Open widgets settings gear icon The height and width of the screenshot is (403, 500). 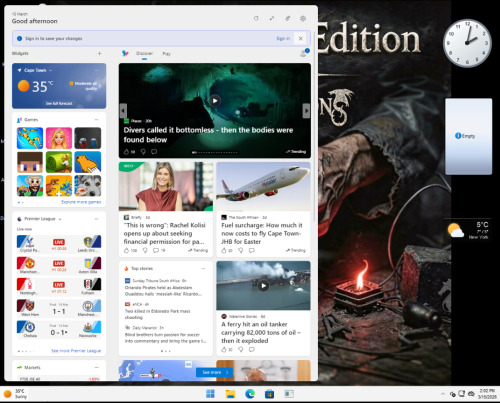303,18
